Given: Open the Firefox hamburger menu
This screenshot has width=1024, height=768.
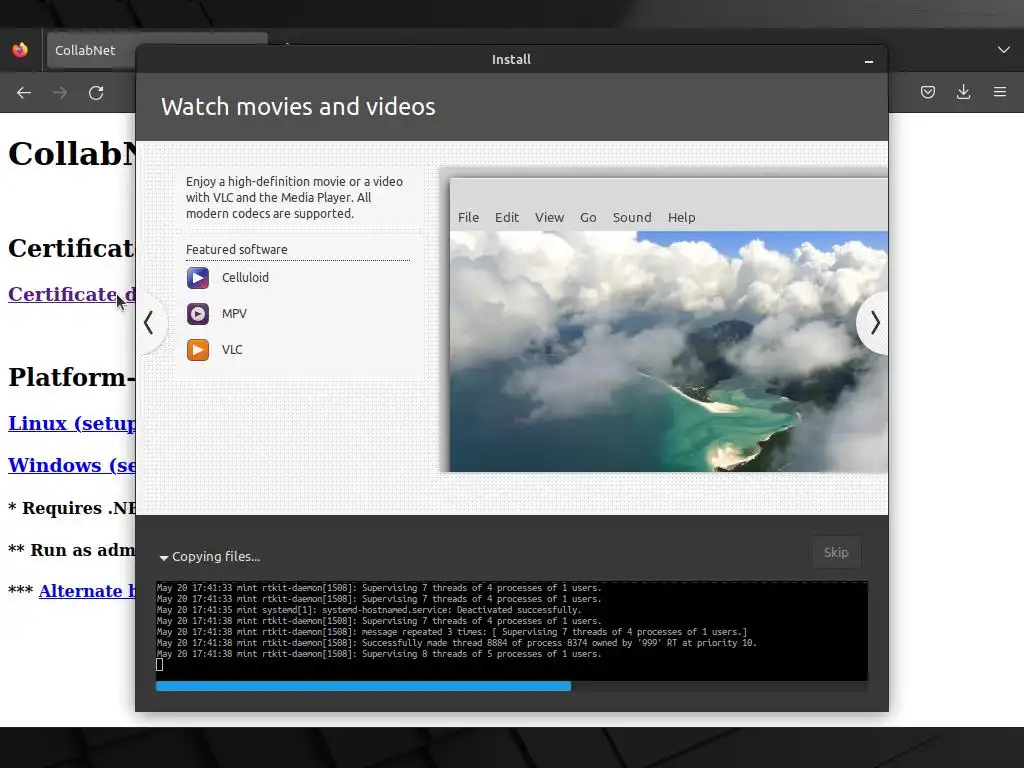Looking at the screenshot, I should click(x=1000, y=92).
